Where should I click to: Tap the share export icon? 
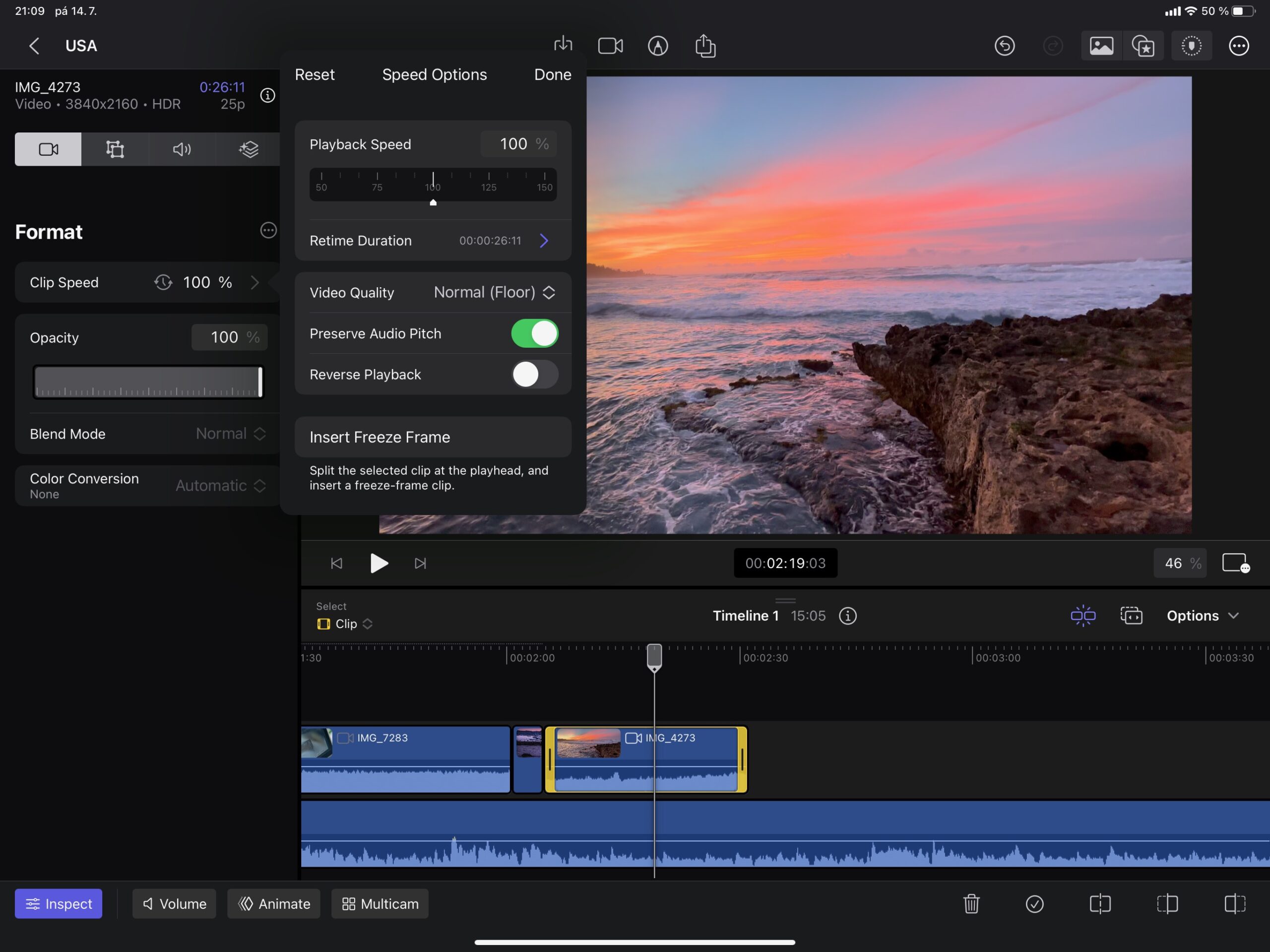coord(705,46)
